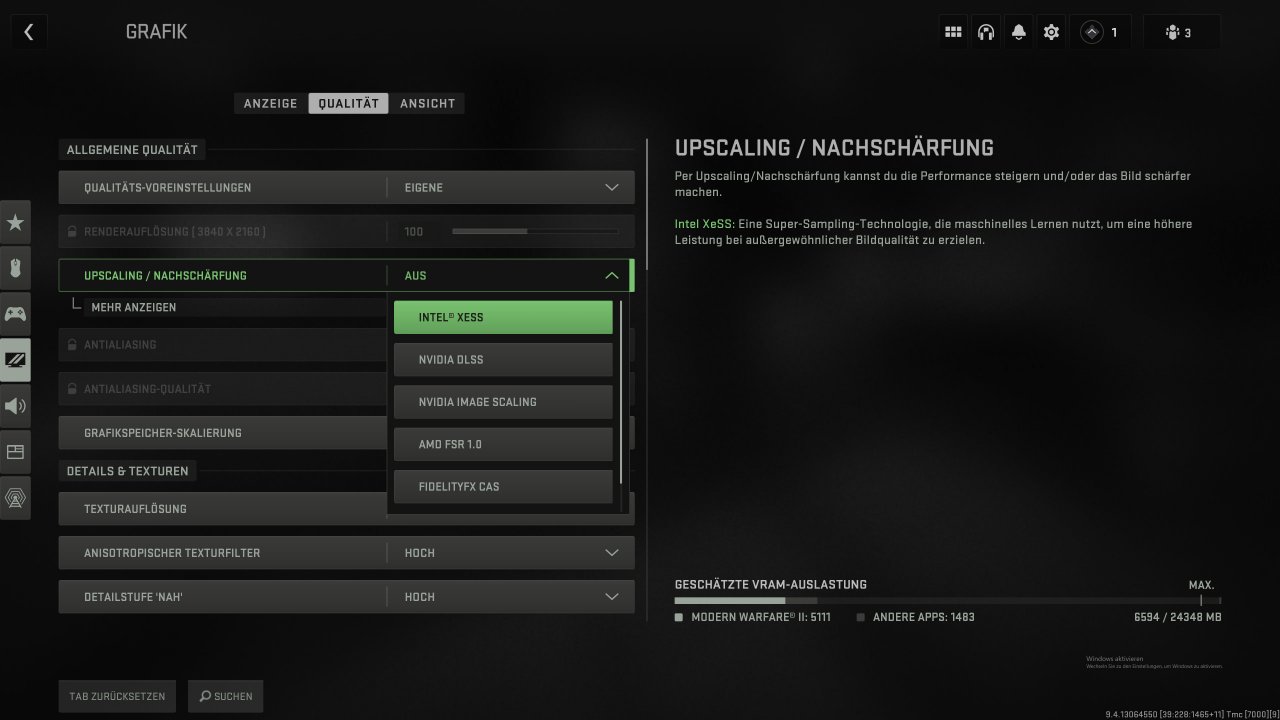
Task: Open controller sidebar settings
Action: click(x=15, y=314)
